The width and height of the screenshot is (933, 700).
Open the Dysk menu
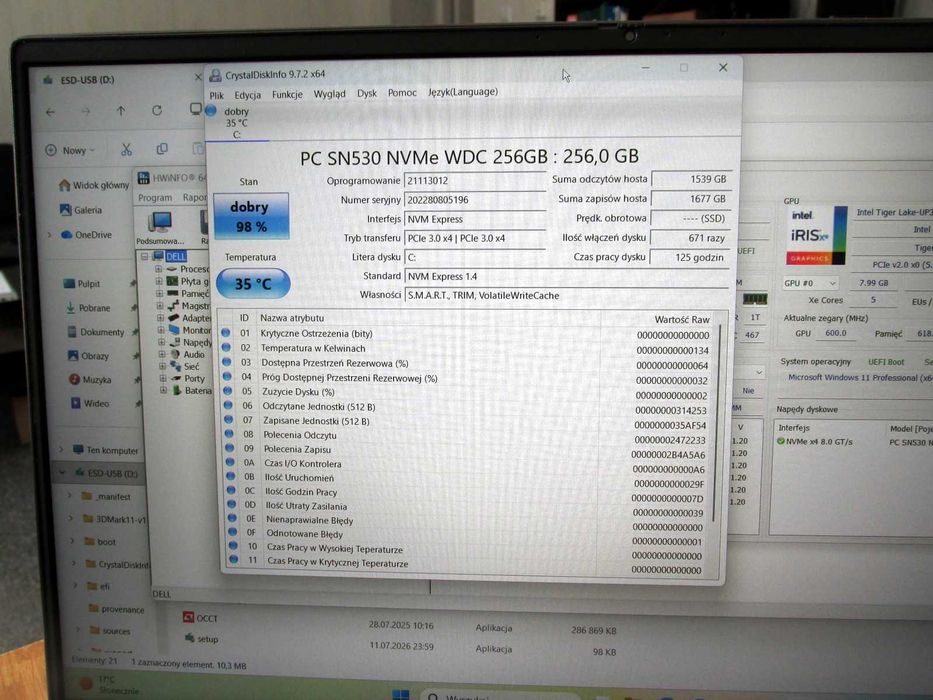click(367, 93)
